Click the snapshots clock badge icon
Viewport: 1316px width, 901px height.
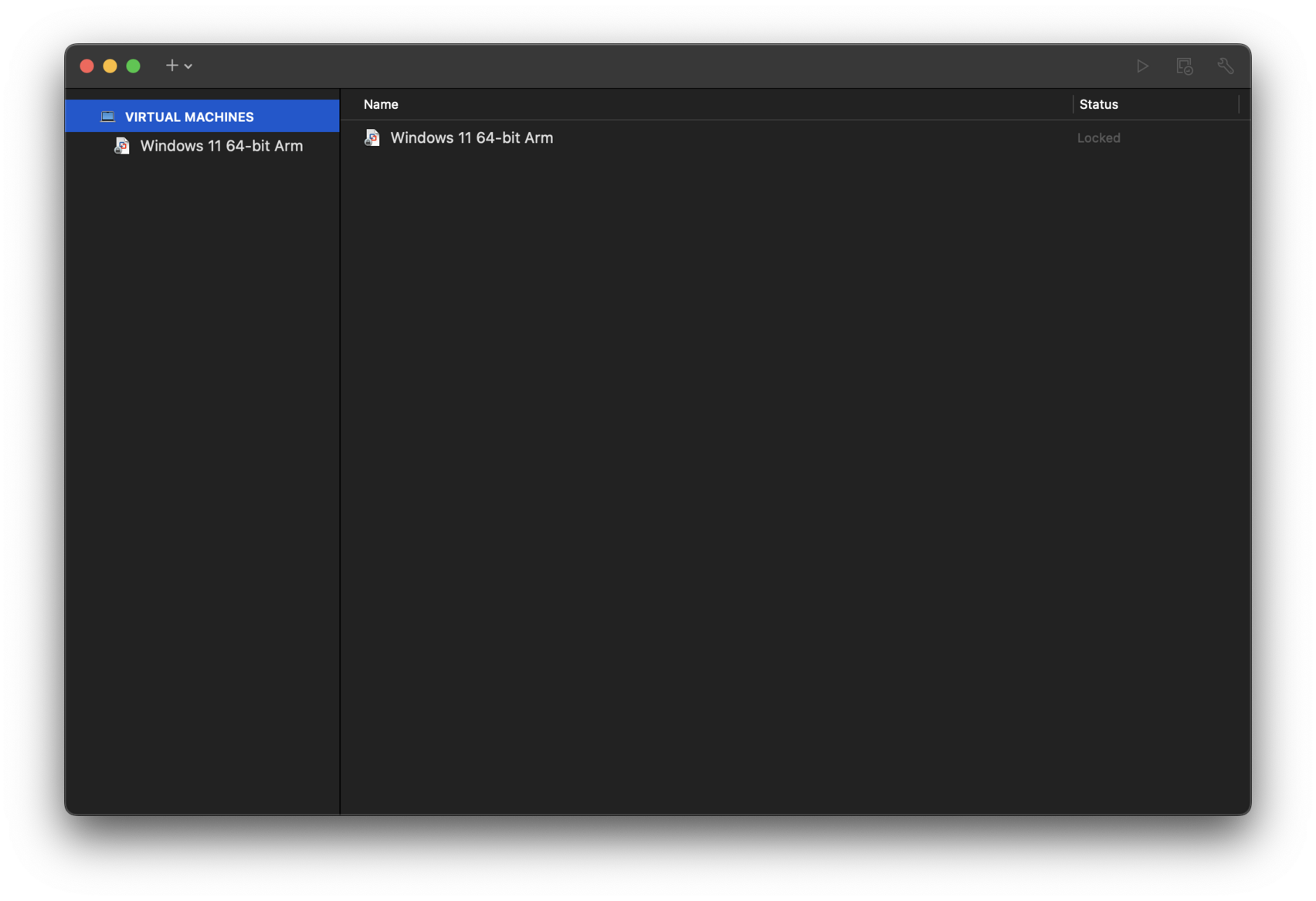1184,66
